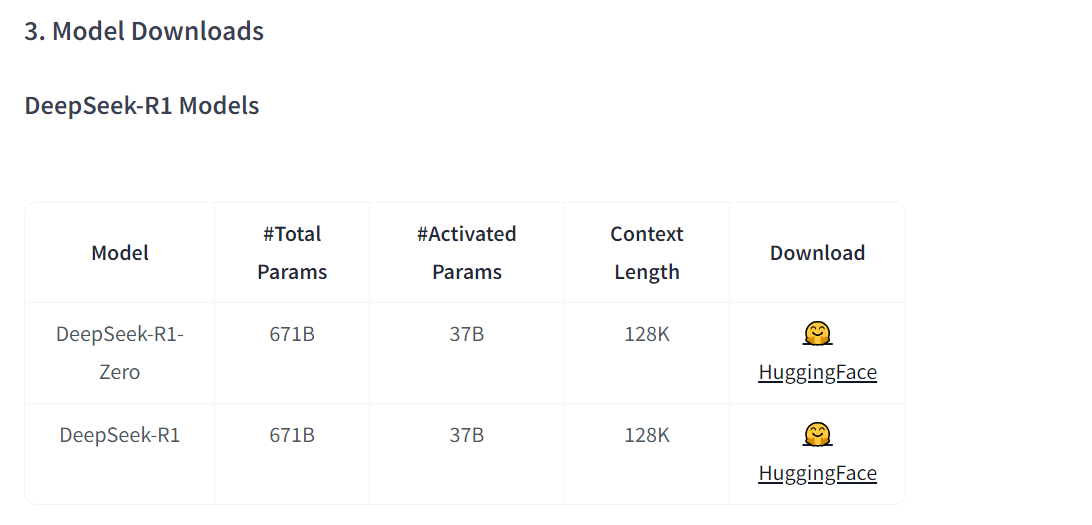Select the DeepSeek-R1-Zero model name cell

tap(120, 353)
